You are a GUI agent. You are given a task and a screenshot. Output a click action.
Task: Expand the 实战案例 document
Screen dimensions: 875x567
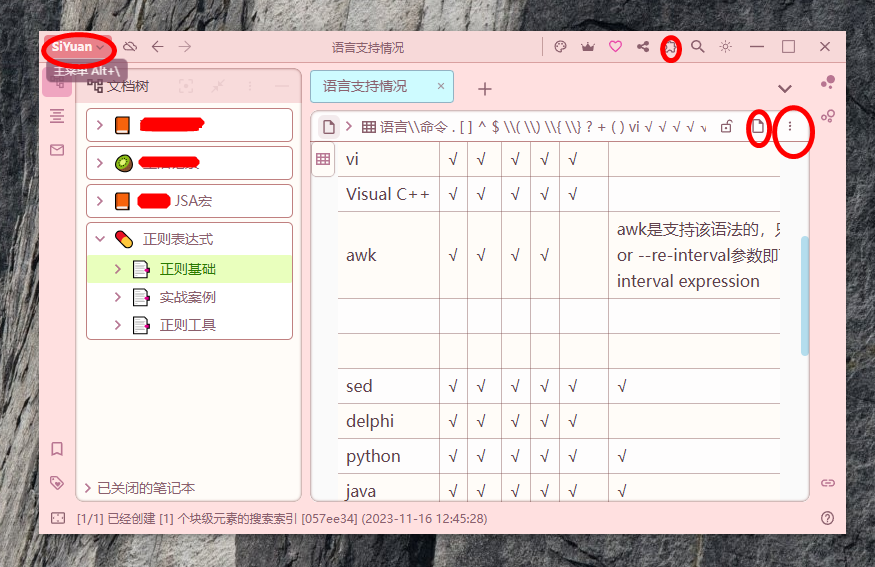click(x=118, y=297)
